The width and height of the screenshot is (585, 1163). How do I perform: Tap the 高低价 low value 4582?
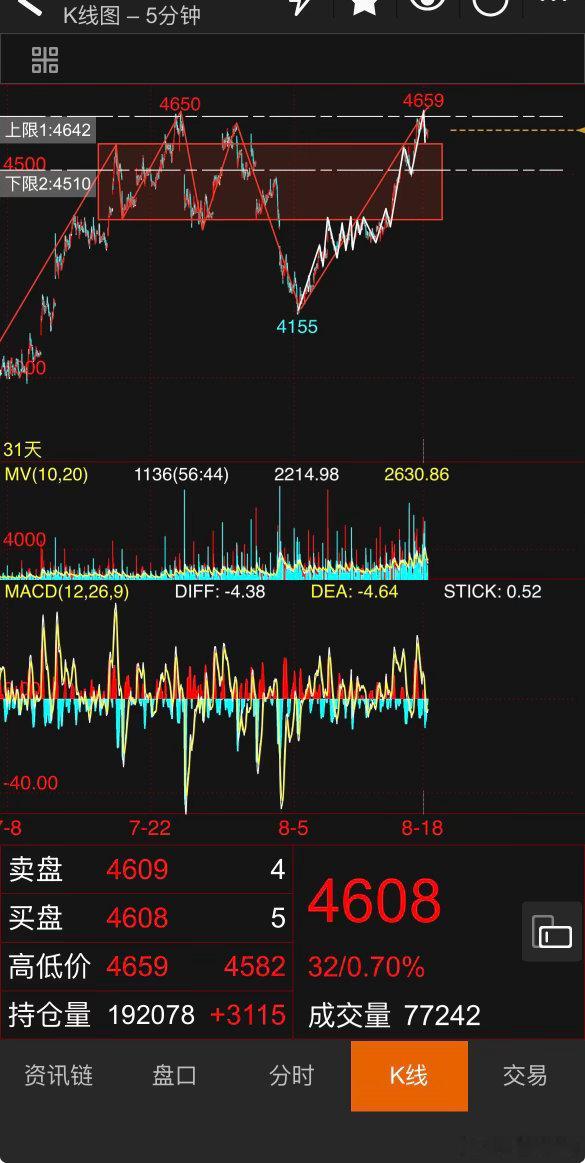click(254, 966)
